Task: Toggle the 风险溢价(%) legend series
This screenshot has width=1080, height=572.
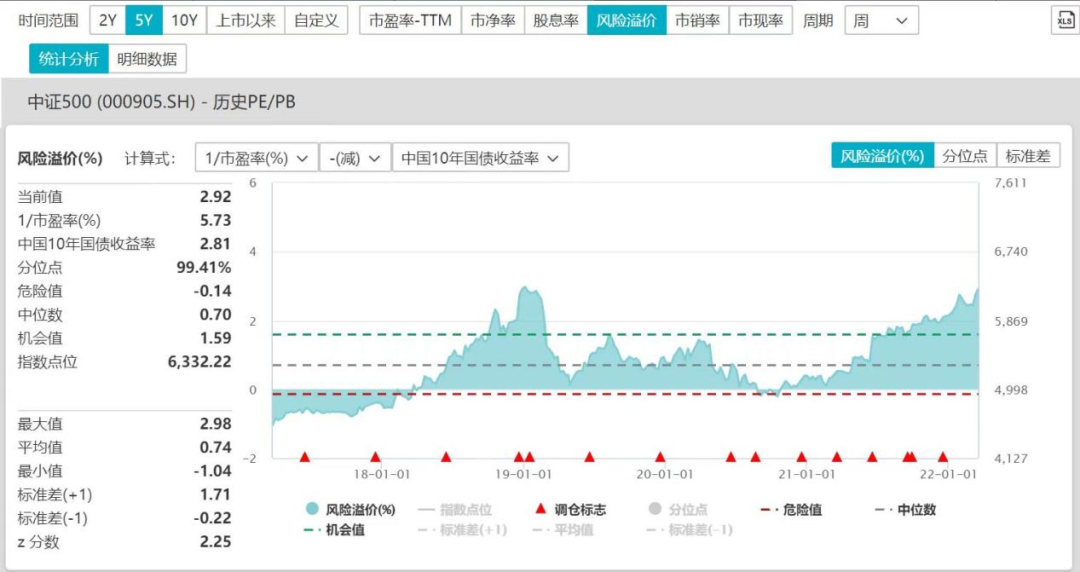Action: click(351, 510)
